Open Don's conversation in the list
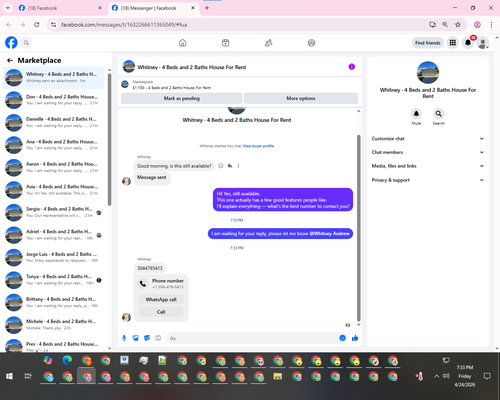The image size is (500, 400). (53, 100)
